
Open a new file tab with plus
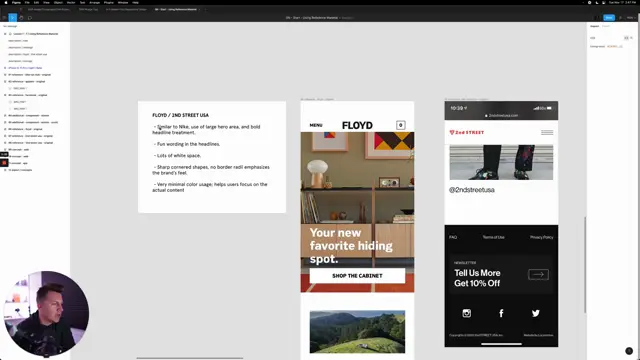(x=205, y=9)
